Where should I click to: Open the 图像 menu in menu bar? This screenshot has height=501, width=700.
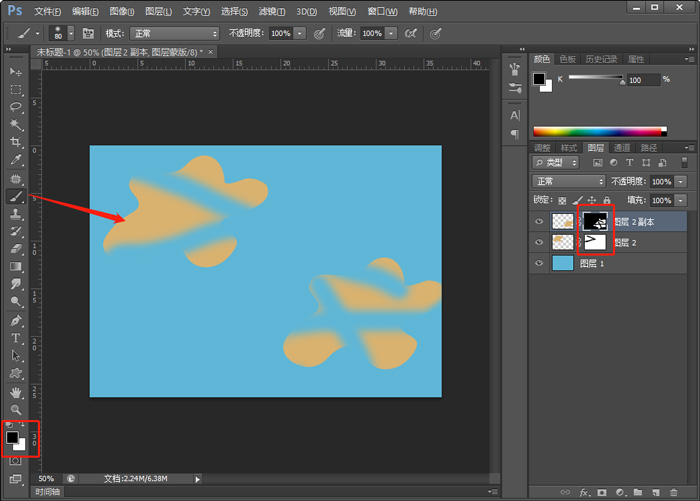click(x=122, y=11)
